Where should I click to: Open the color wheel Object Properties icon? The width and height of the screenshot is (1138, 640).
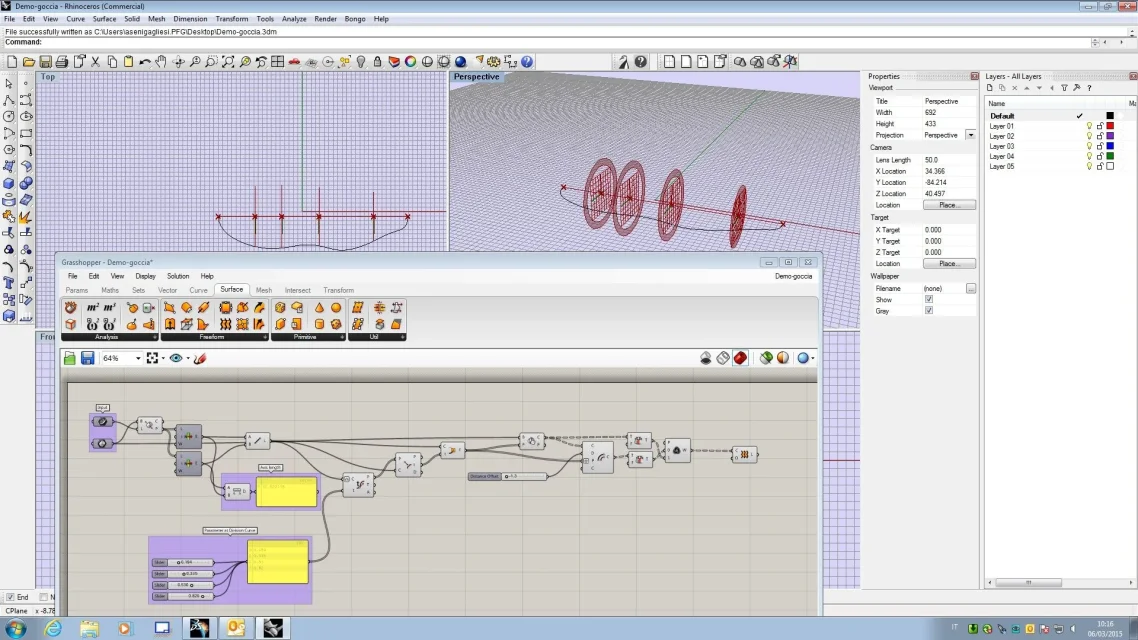411,62
